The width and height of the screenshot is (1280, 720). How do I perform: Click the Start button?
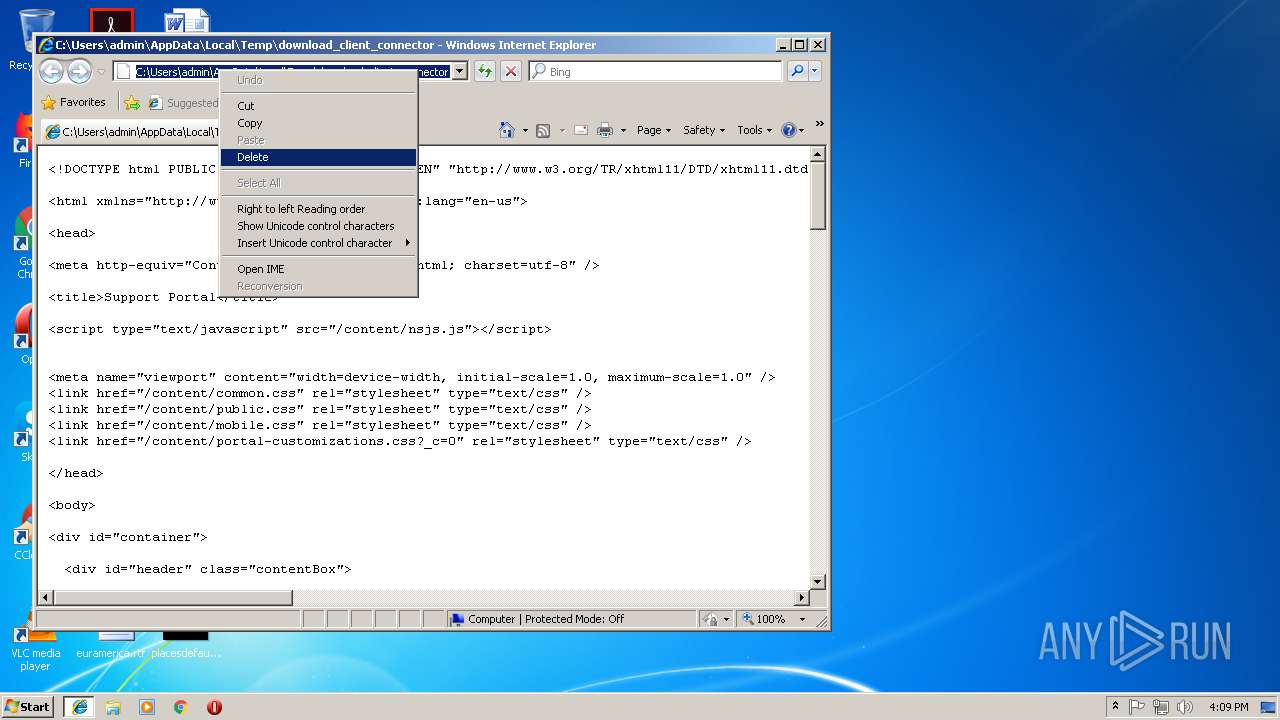point(28,706)
